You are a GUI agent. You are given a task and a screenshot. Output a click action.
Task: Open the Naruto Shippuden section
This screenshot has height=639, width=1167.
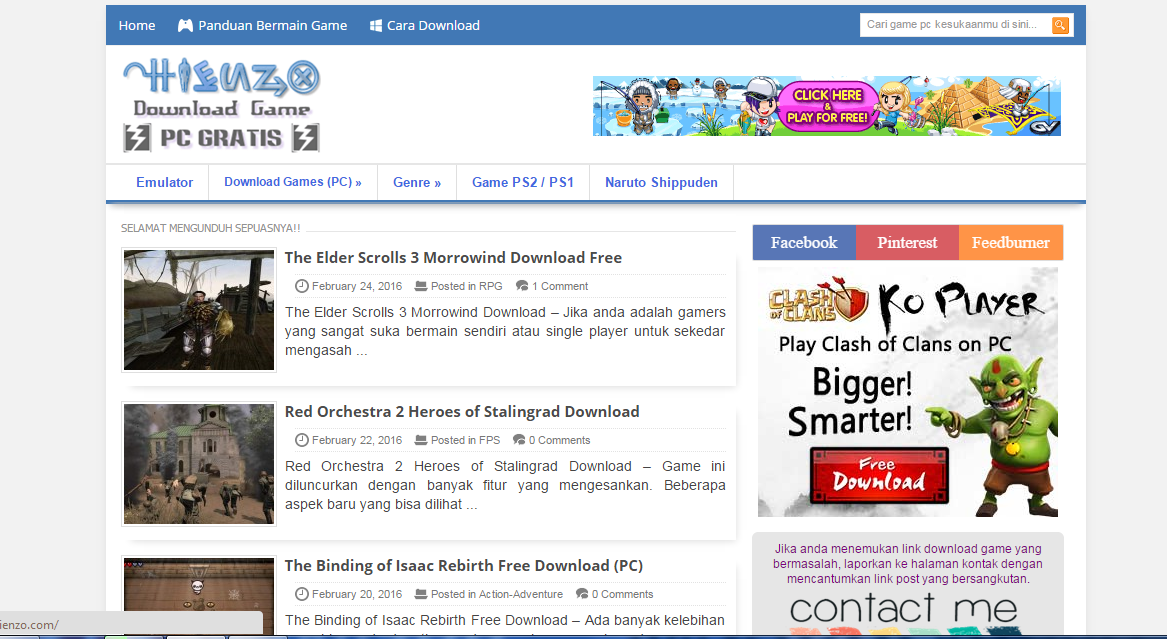[x=662, y=182]
